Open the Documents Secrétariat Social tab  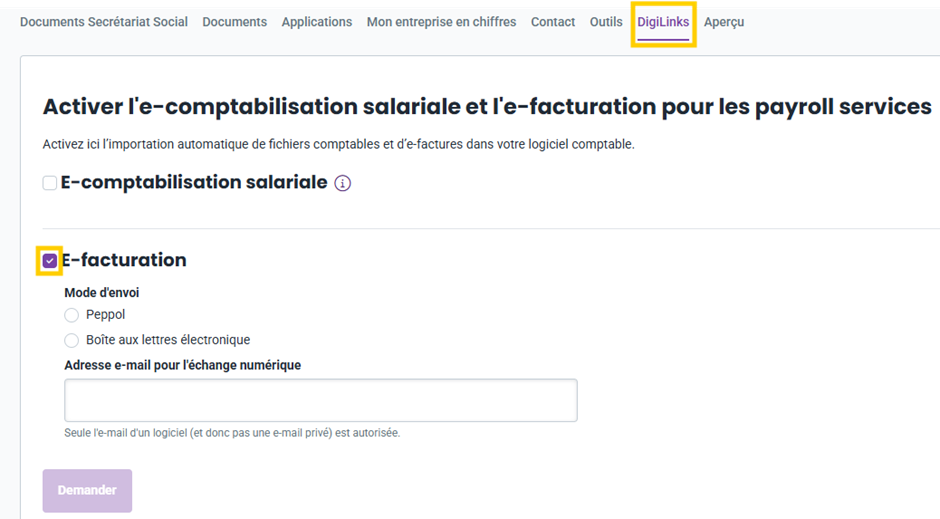104,22
